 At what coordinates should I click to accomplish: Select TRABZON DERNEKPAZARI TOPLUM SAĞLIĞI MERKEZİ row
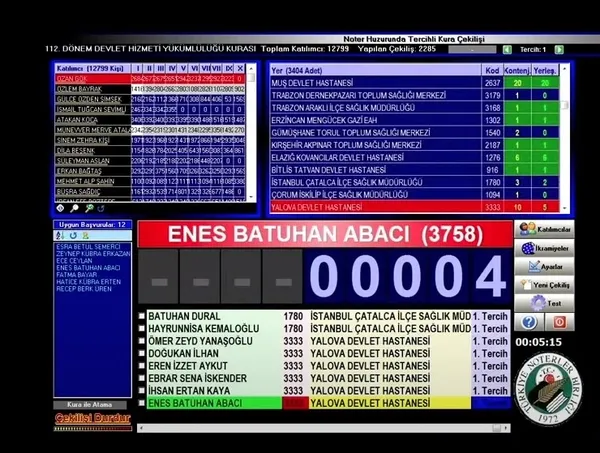coord(414,95)
